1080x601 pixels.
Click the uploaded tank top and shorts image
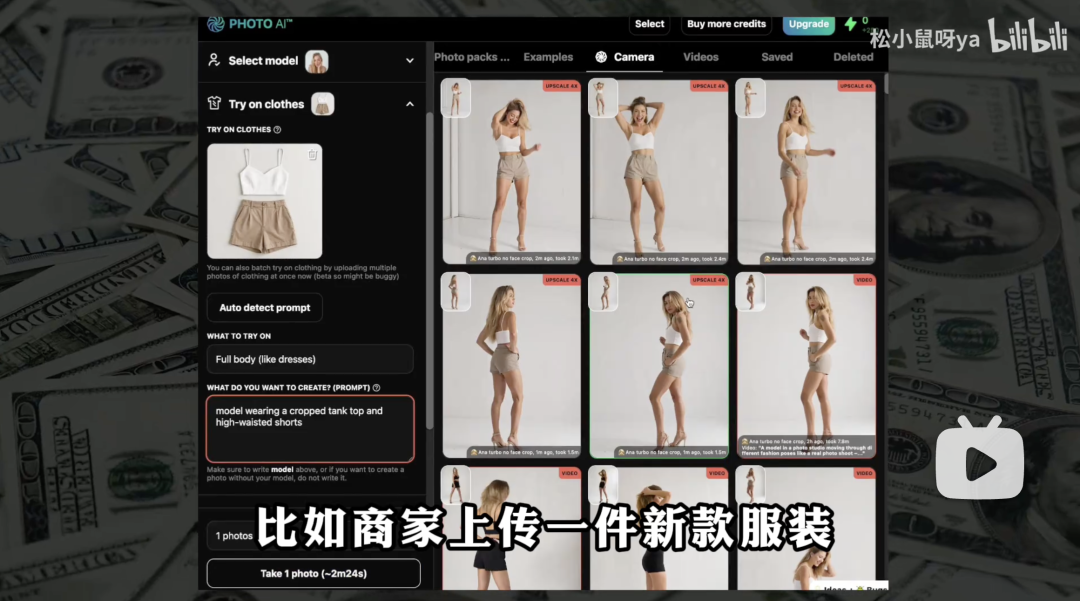pyautogui.click(x=264, y=201)
